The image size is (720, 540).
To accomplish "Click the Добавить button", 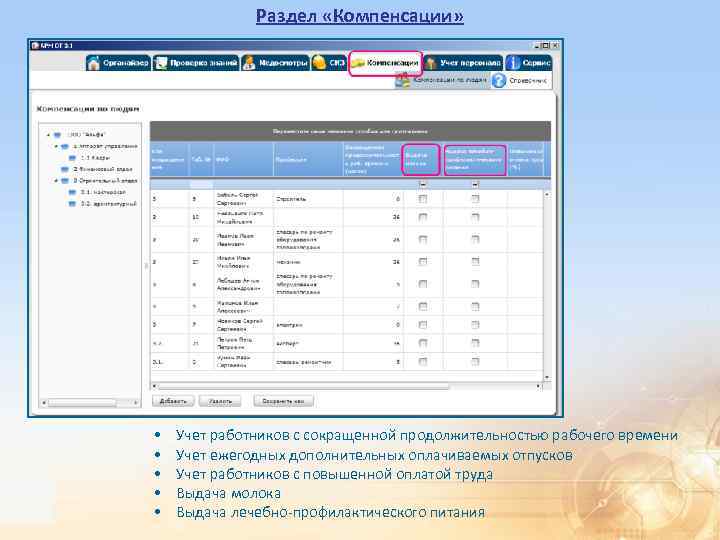I will click(x=173, y=401).
